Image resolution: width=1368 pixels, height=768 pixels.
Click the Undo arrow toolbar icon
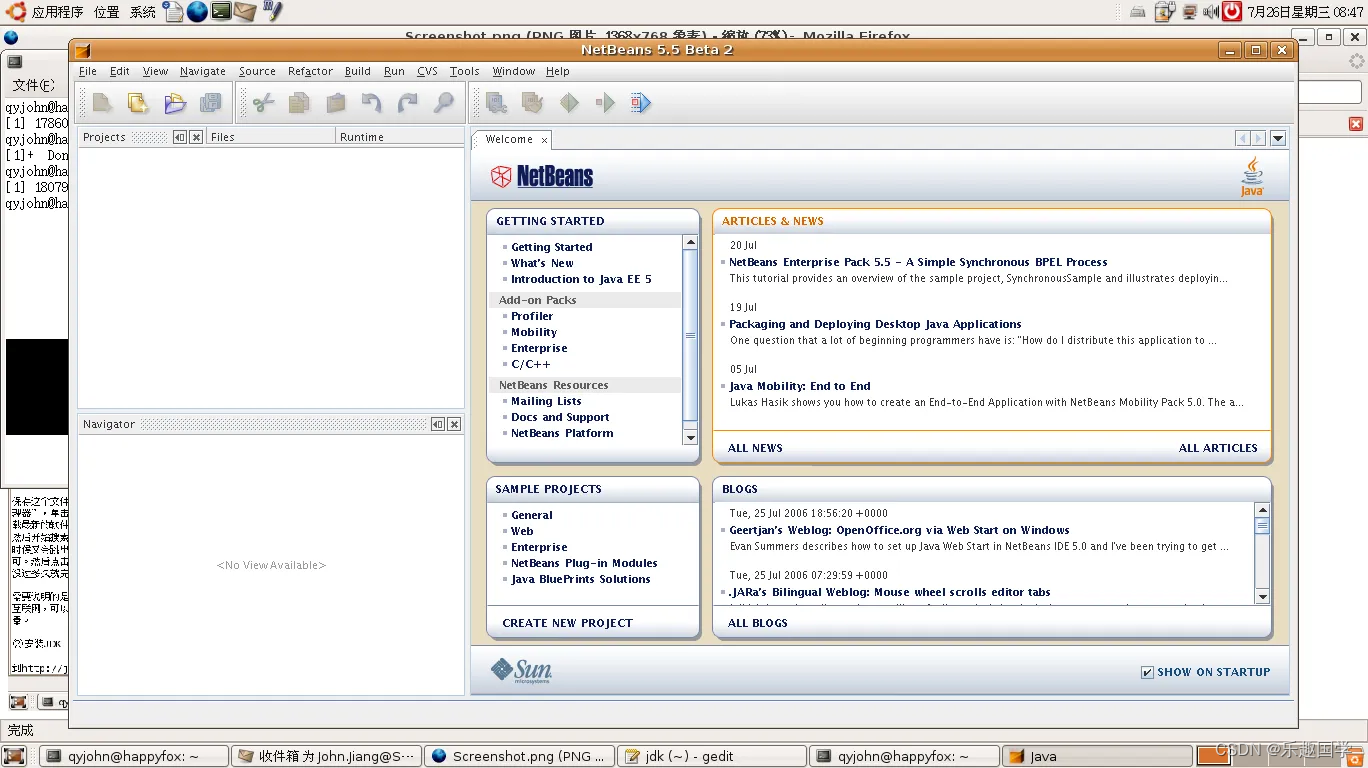tap(371, 102)
